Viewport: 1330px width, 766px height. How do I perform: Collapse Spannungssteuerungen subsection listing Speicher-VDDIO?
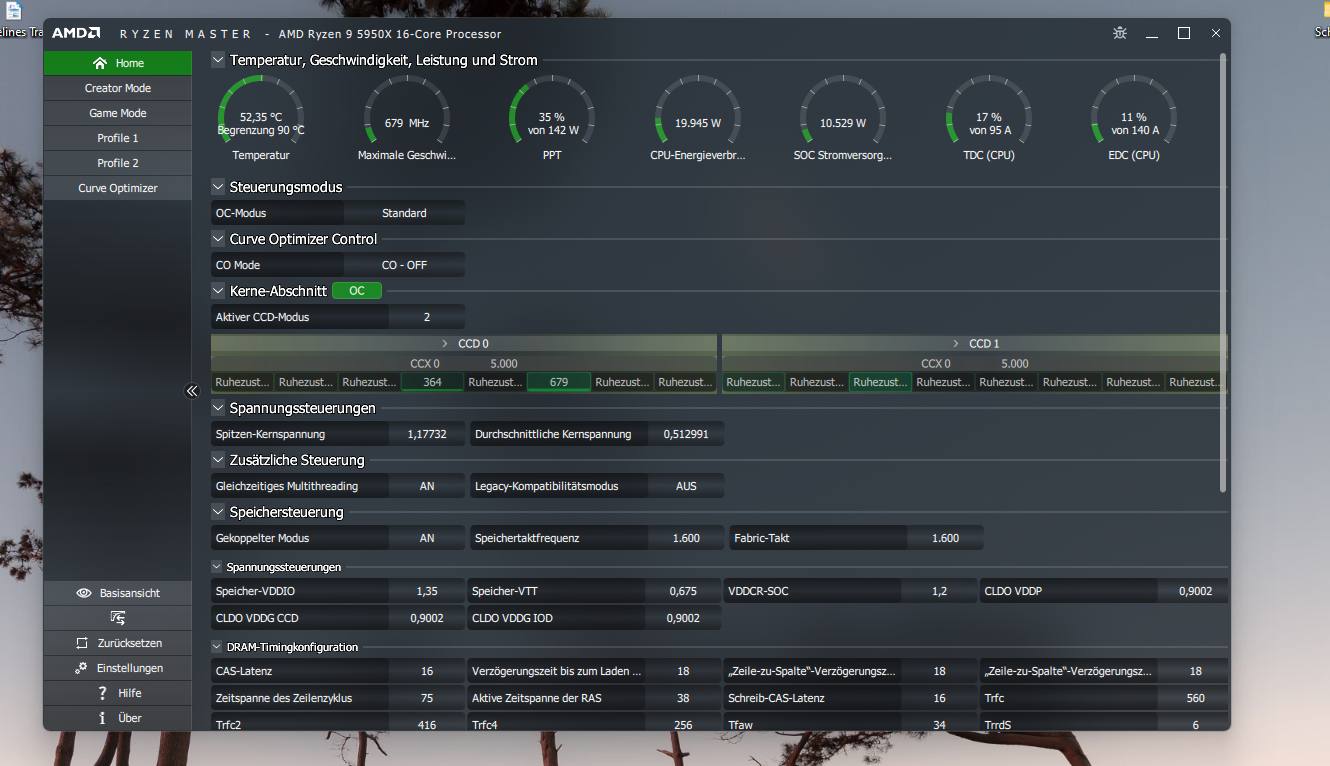coord(217,567)
